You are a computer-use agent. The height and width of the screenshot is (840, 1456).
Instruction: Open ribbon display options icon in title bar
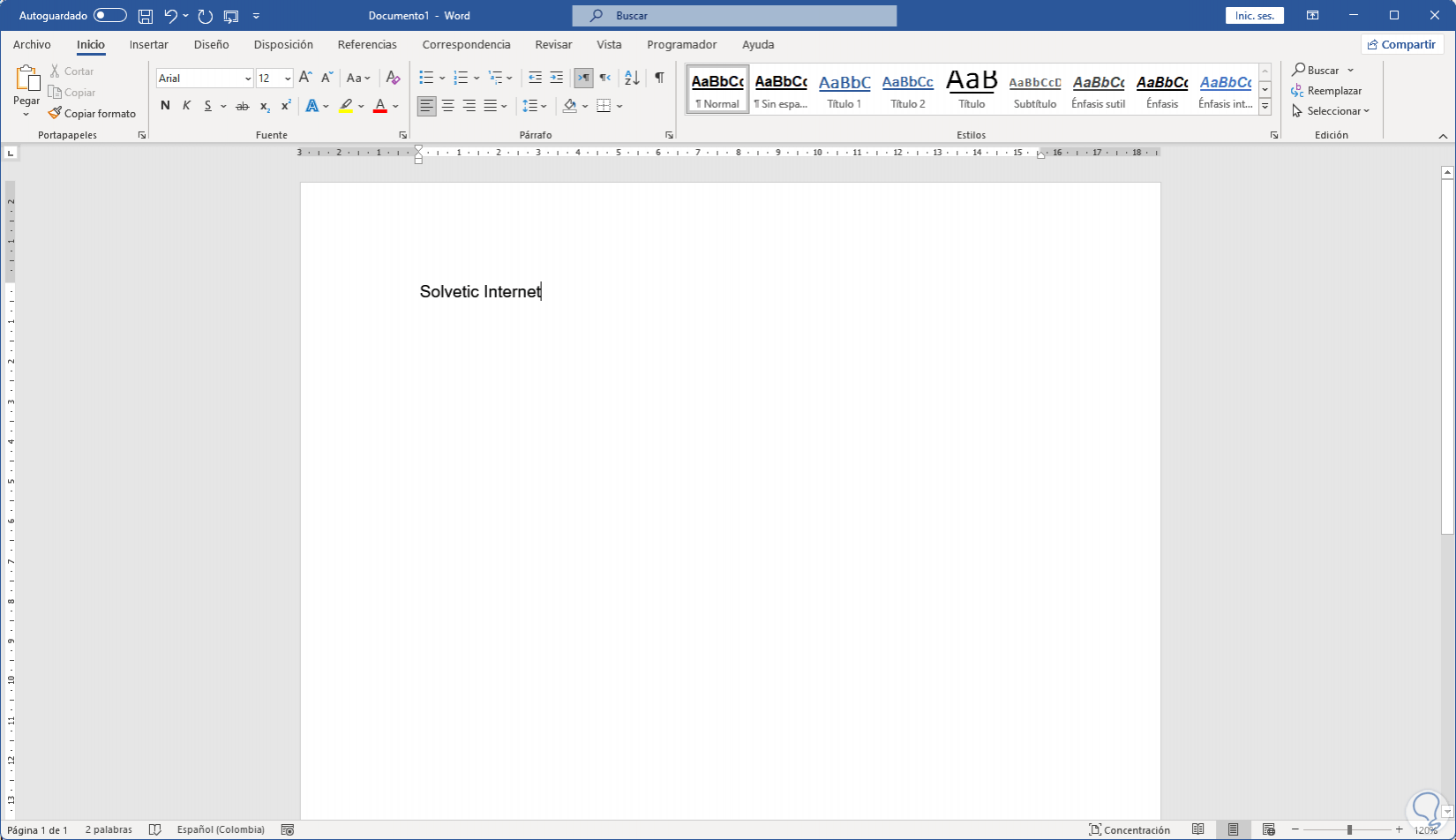(x=1313, y=16)
